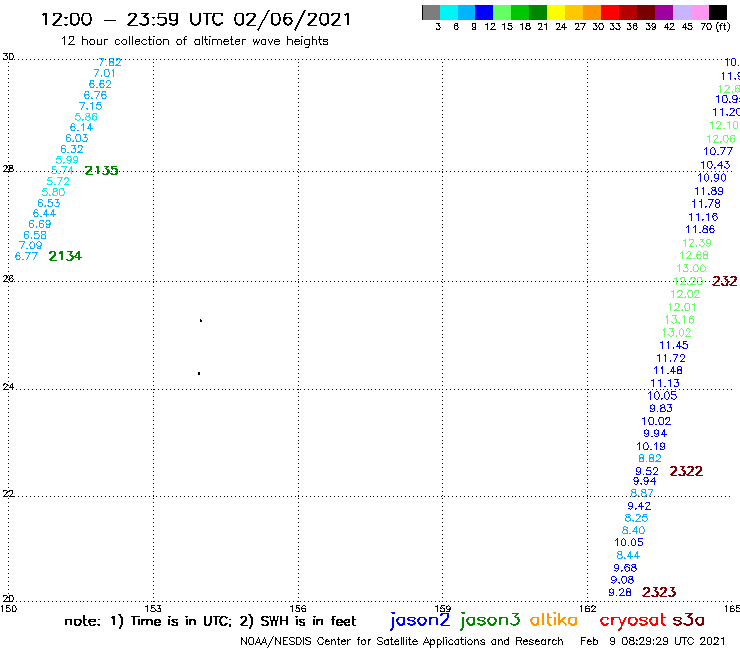Click wave height value '9.83'
This screenshot has width=740, height=650.
[x=661, y=408]
